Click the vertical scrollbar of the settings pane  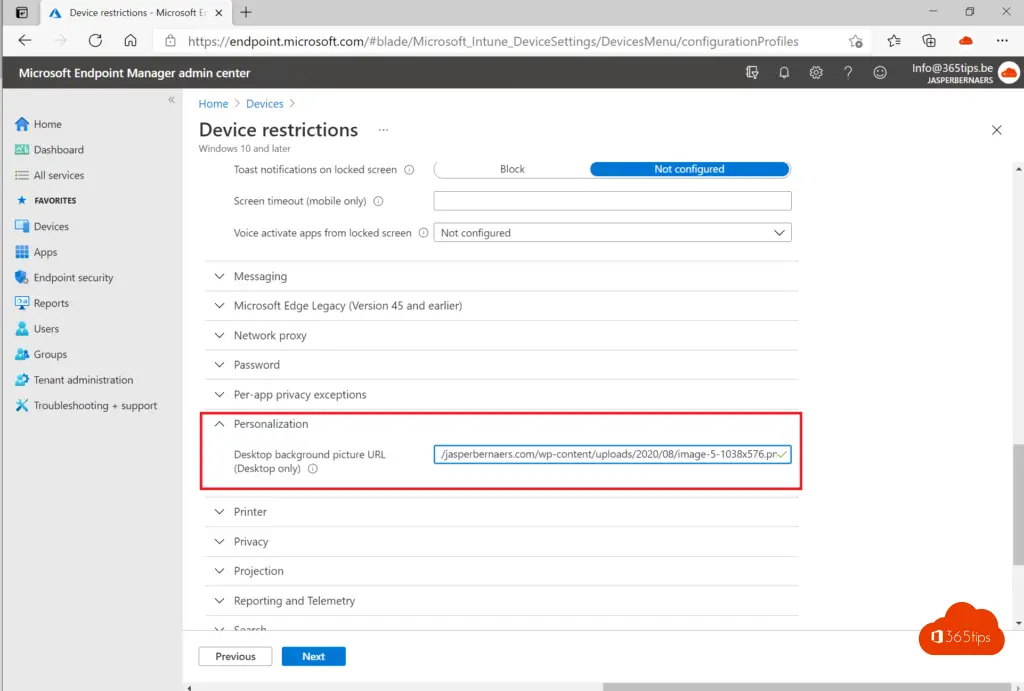[x=1018, y=505]
